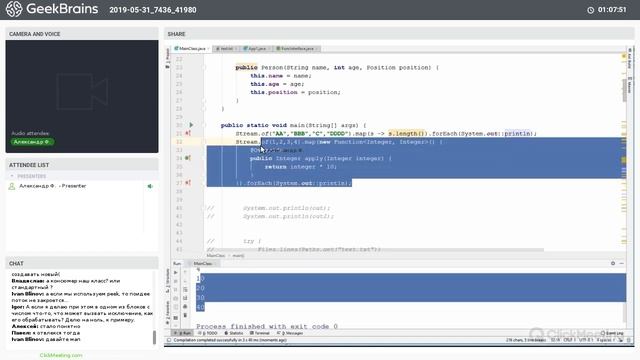The image size is (640, 360).
Task: Click the editor horizontal scrollbar
Action: coord(376,249)
